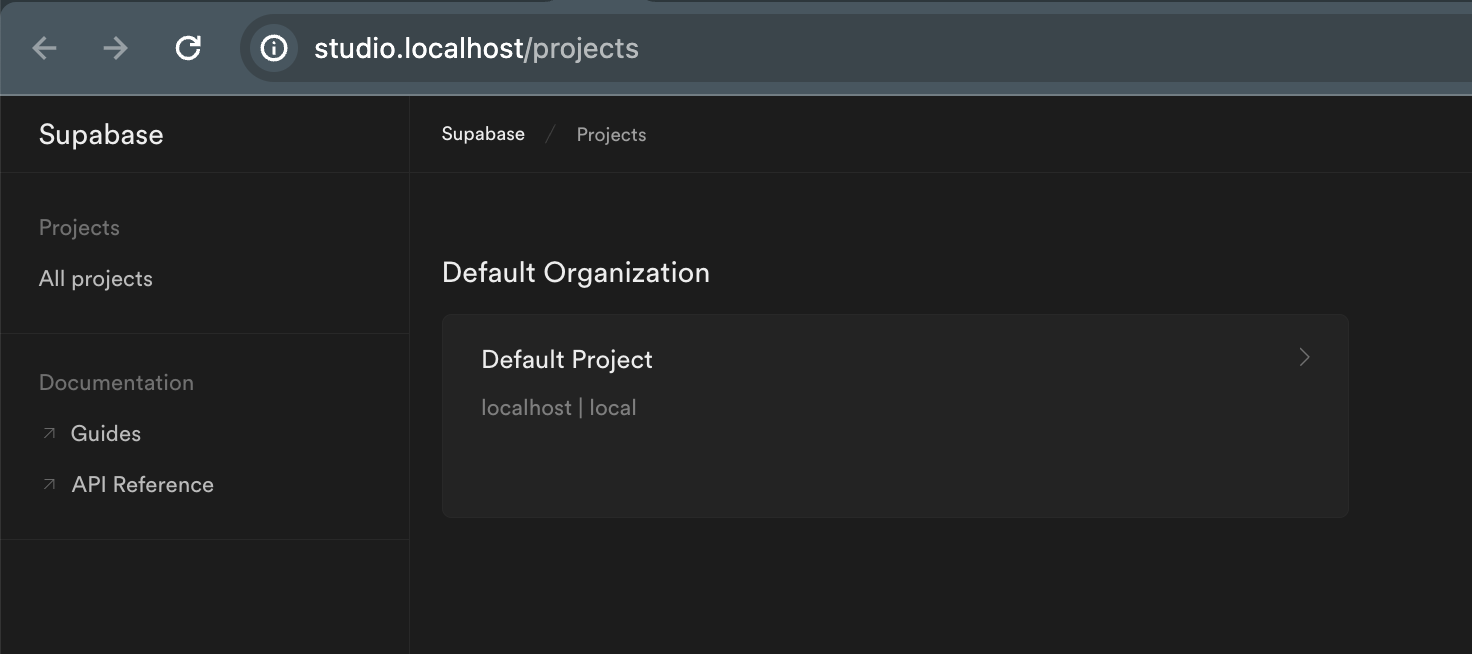Click the external arrow icon beside Guides
Image resolution: width=1472 pixels, height=654 pixels.
[48, 434]
